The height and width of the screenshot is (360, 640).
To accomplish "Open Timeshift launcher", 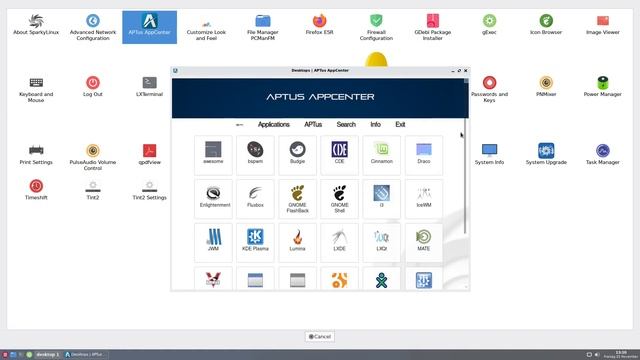I will click(x=36, y=190).
